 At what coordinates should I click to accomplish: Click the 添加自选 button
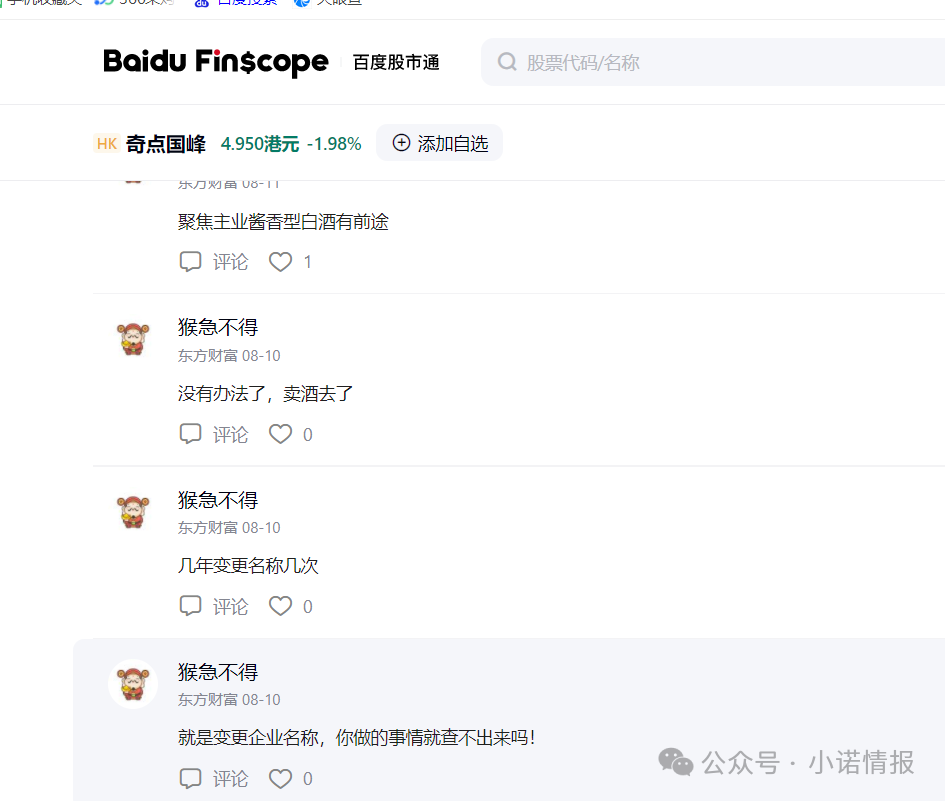pos(439,143)
